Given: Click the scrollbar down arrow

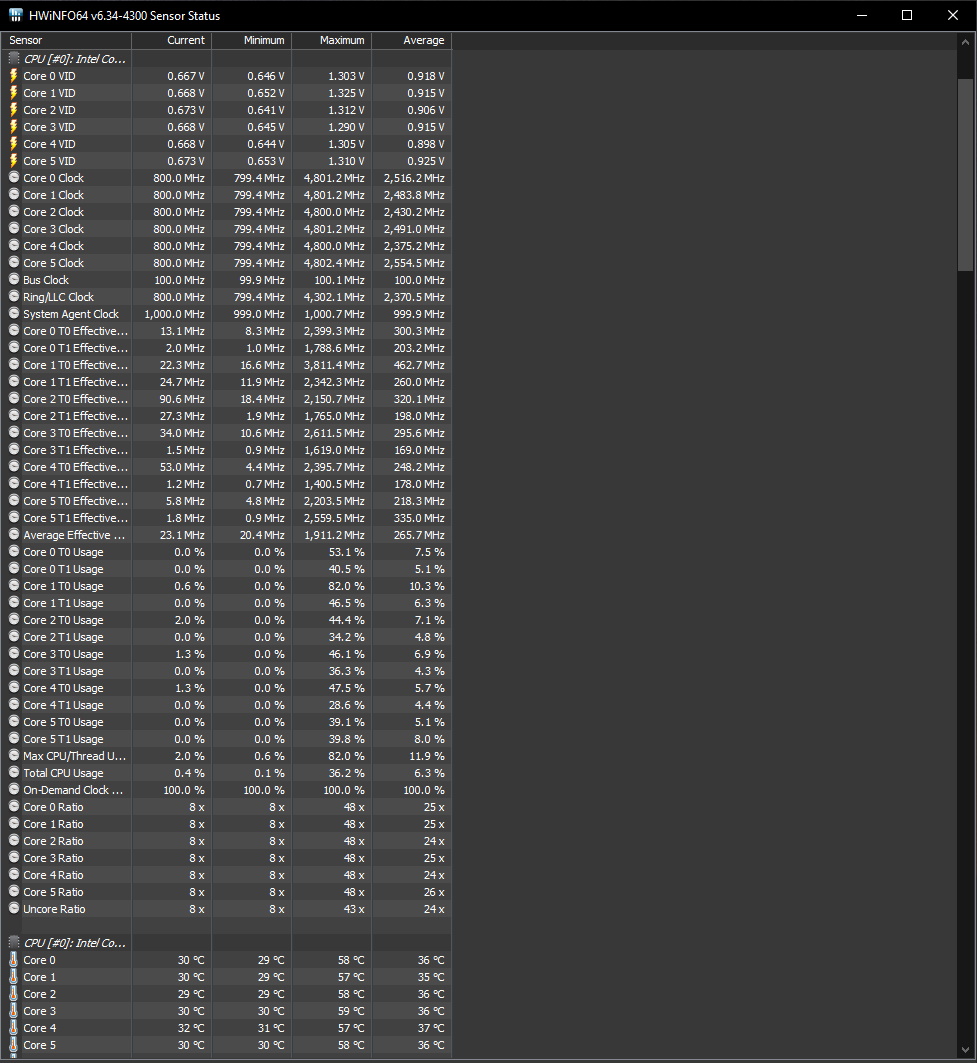Looking at the screenshot, I should click(965, 1051).
